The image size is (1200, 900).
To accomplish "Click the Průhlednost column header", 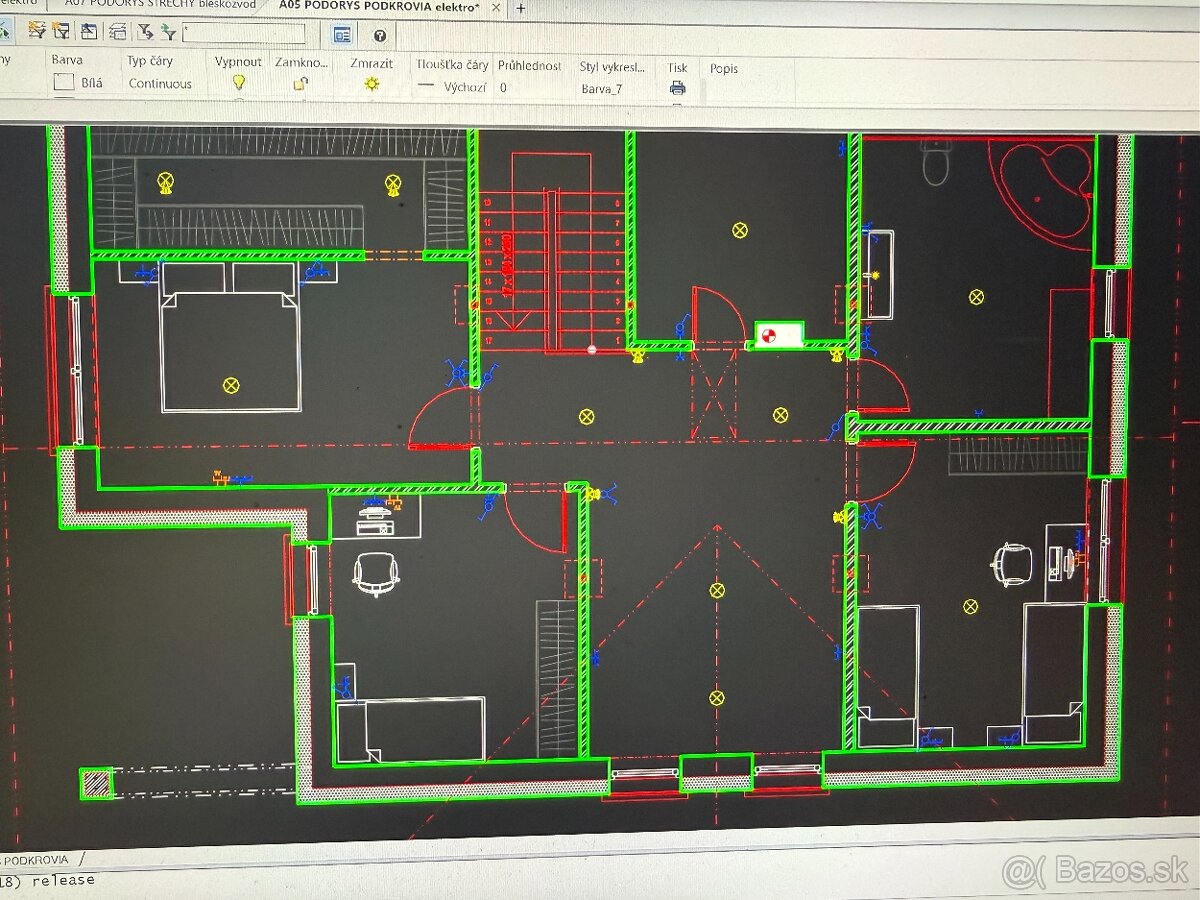I will [x=530, y=66].
